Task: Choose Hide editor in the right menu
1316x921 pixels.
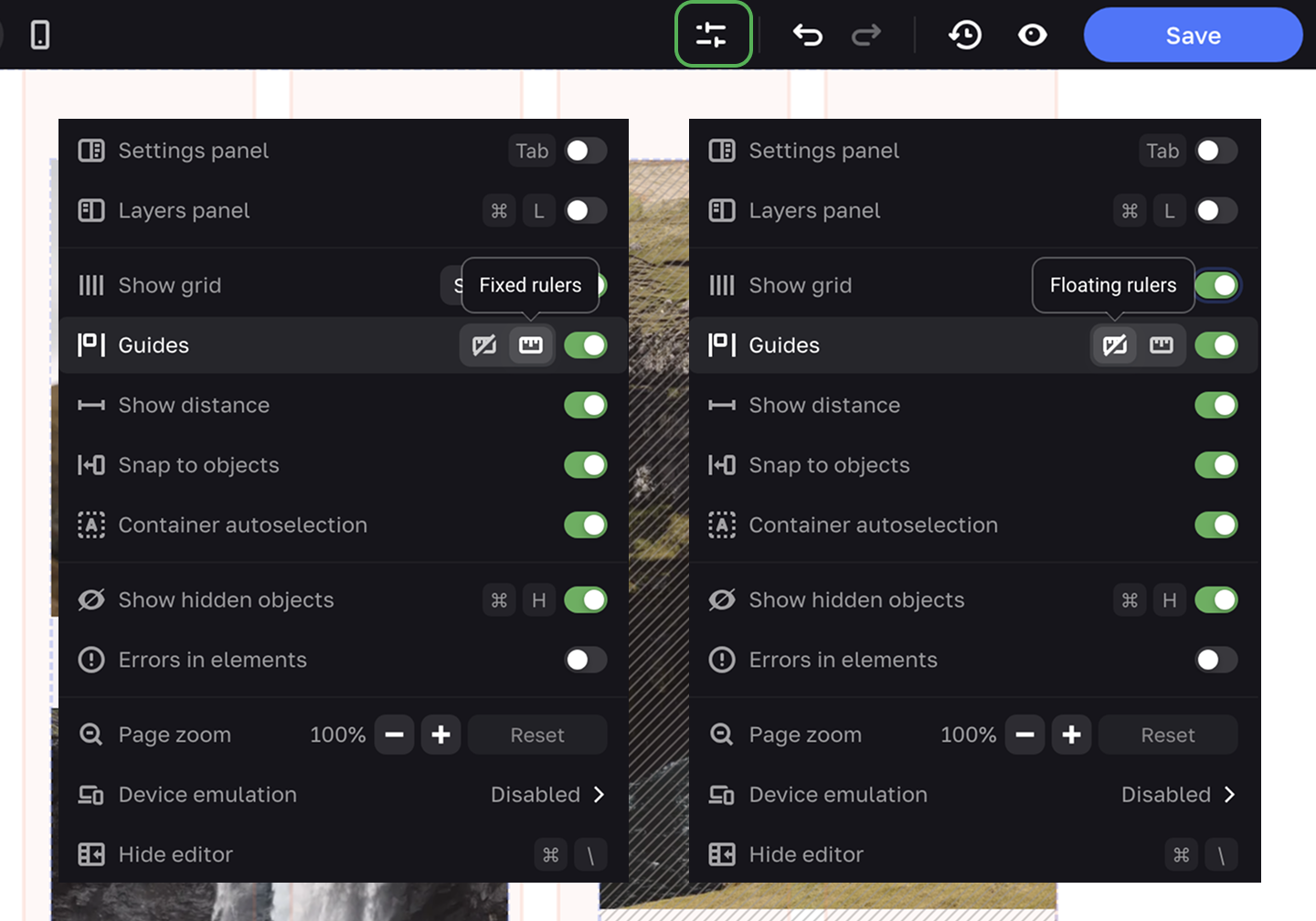Action: [x=806, y=855]
